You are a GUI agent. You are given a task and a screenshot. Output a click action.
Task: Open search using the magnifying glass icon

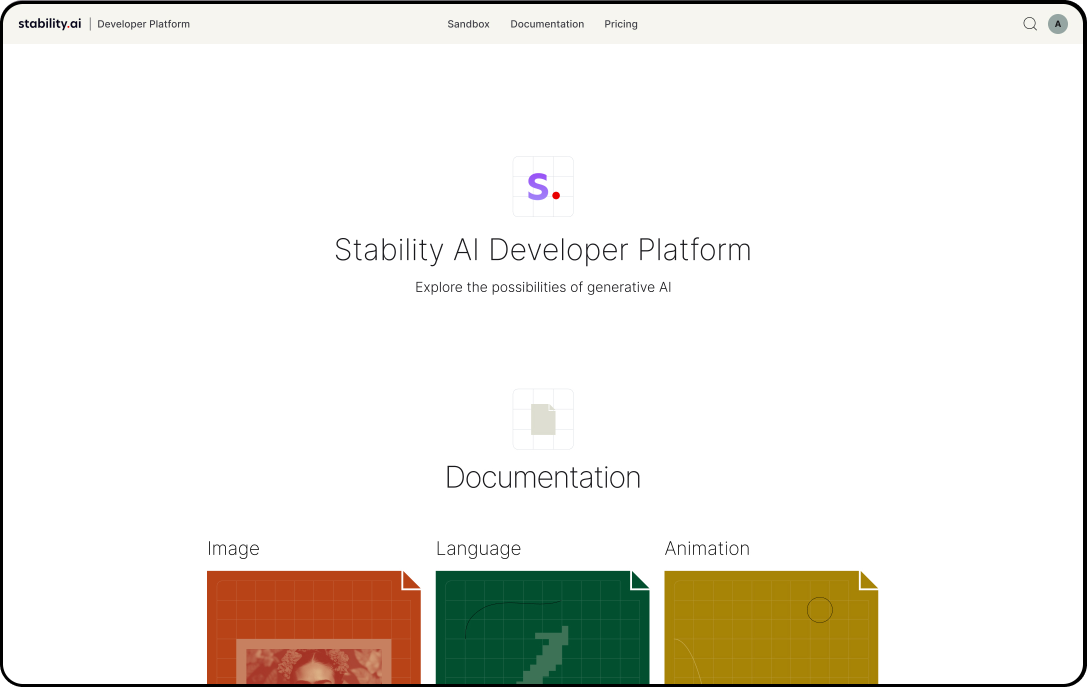(1030, 23)
